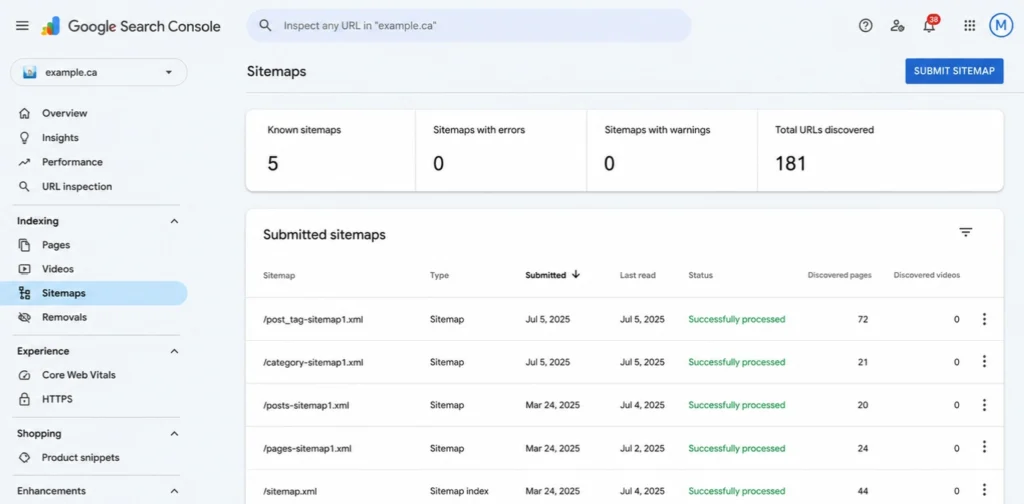Open users and permissions icon
Screen dimensions: 1024x504
[x=897, y=25]
